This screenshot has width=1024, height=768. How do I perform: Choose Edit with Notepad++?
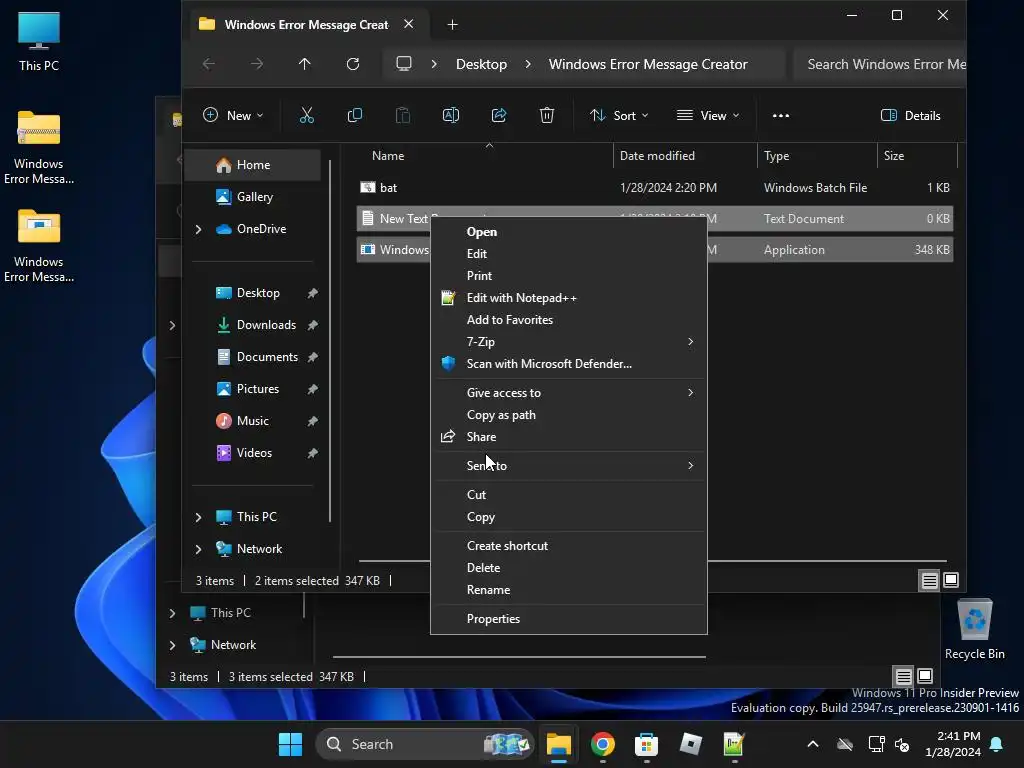click(568, 298)
